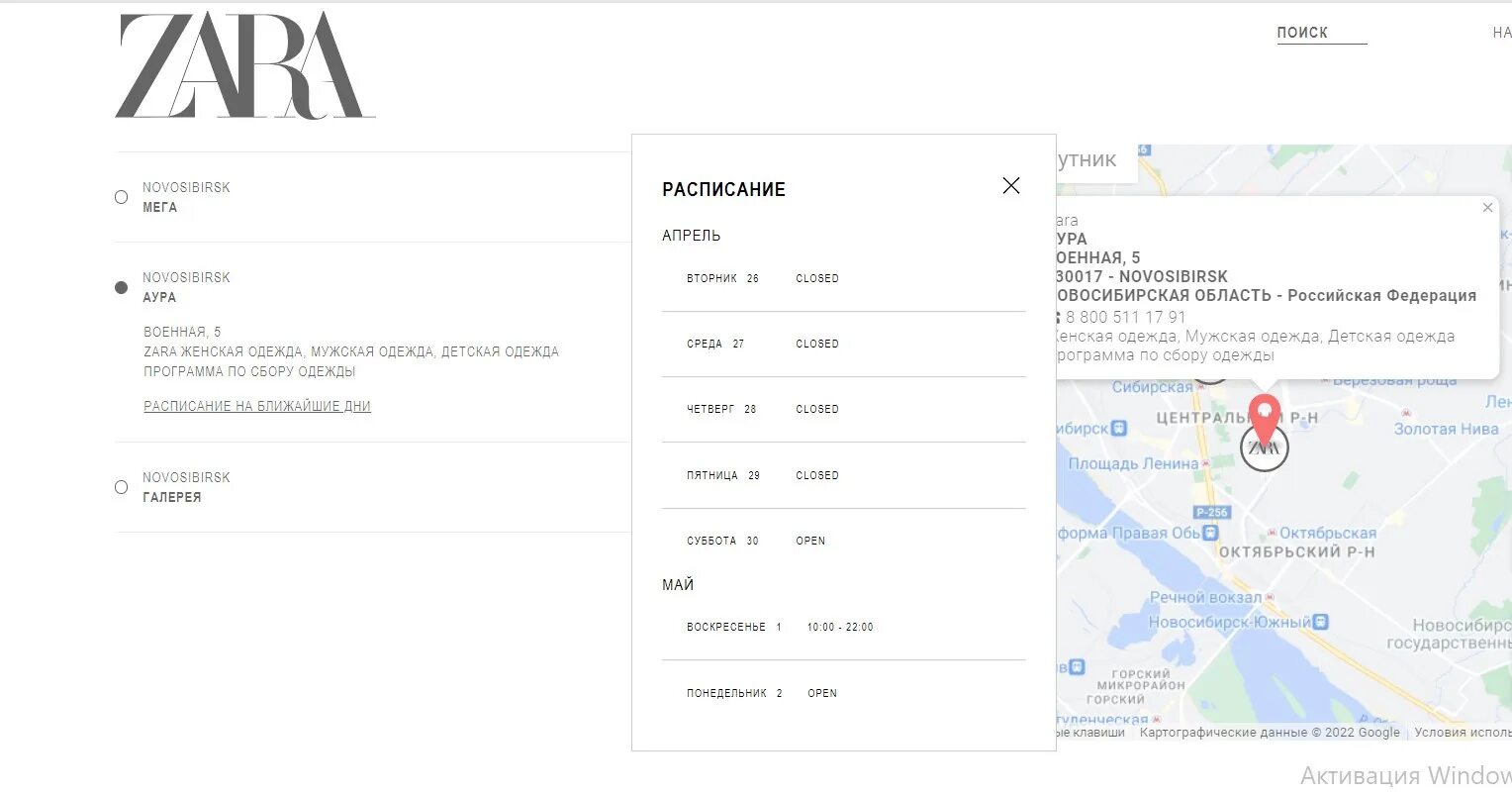Click phone number 8 800 511 17 91
This screenshot has width=1512, height=795.
1125,317
